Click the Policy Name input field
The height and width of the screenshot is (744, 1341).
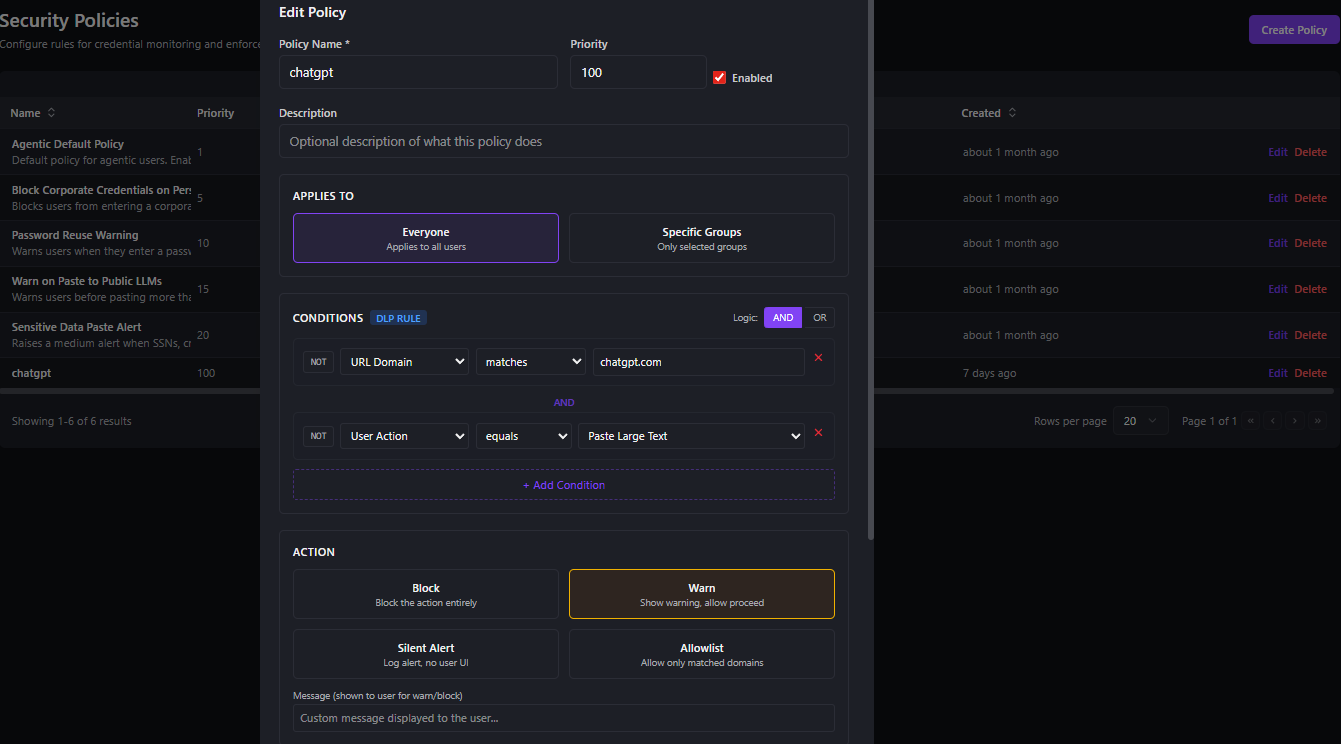(x=418, y=72)
